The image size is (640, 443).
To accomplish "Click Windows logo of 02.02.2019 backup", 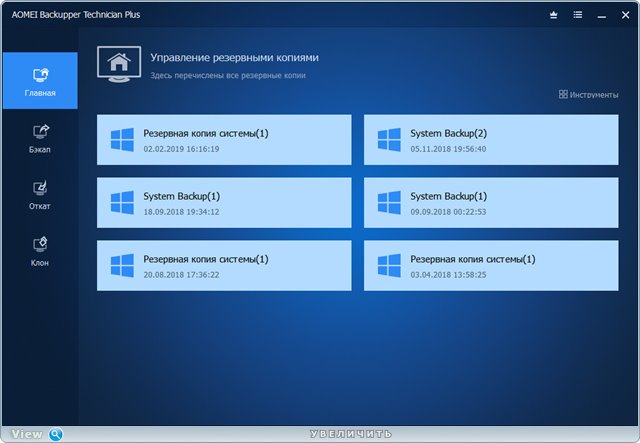I will pos(122,140).
